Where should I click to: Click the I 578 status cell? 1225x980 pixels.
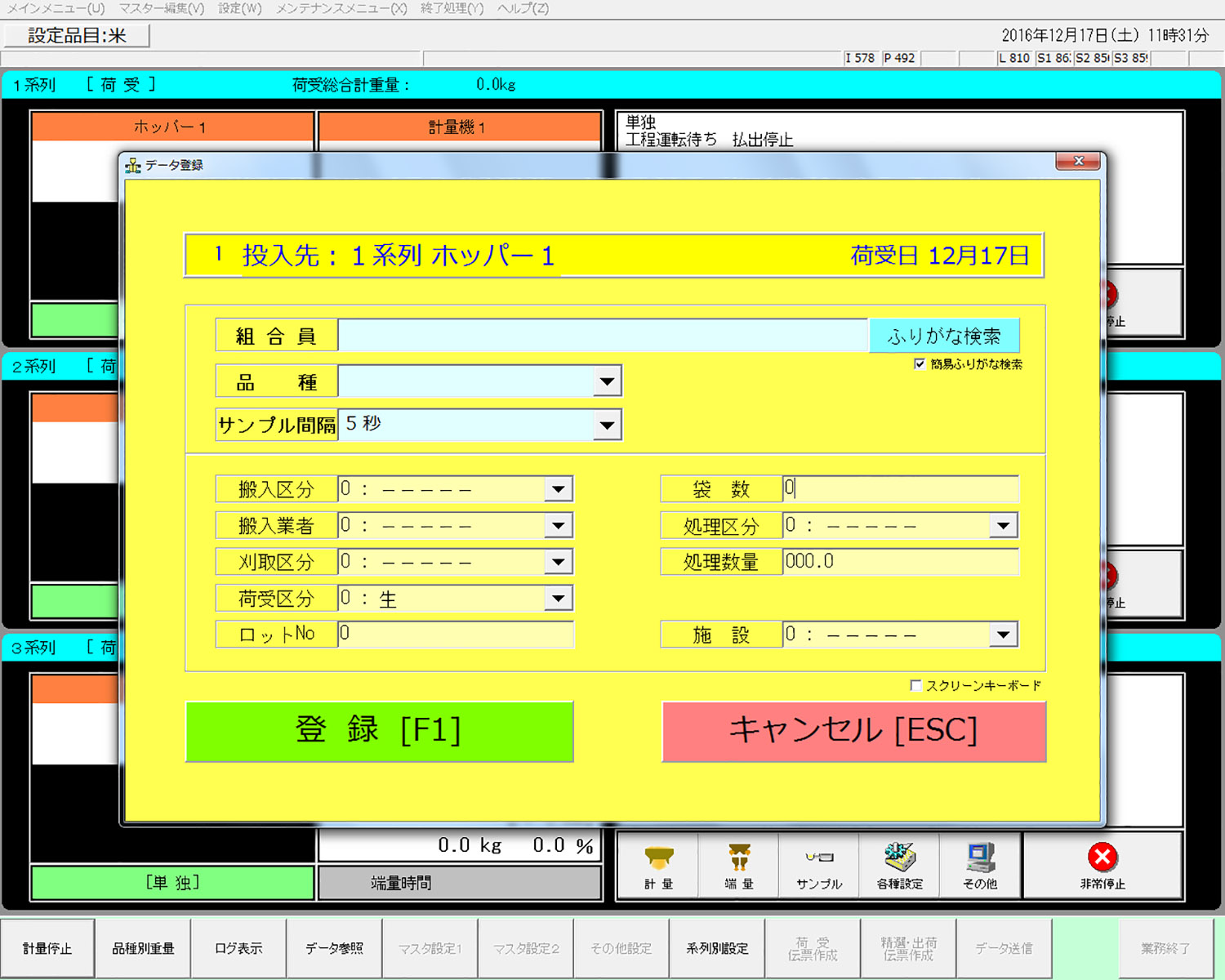point(860,58)
